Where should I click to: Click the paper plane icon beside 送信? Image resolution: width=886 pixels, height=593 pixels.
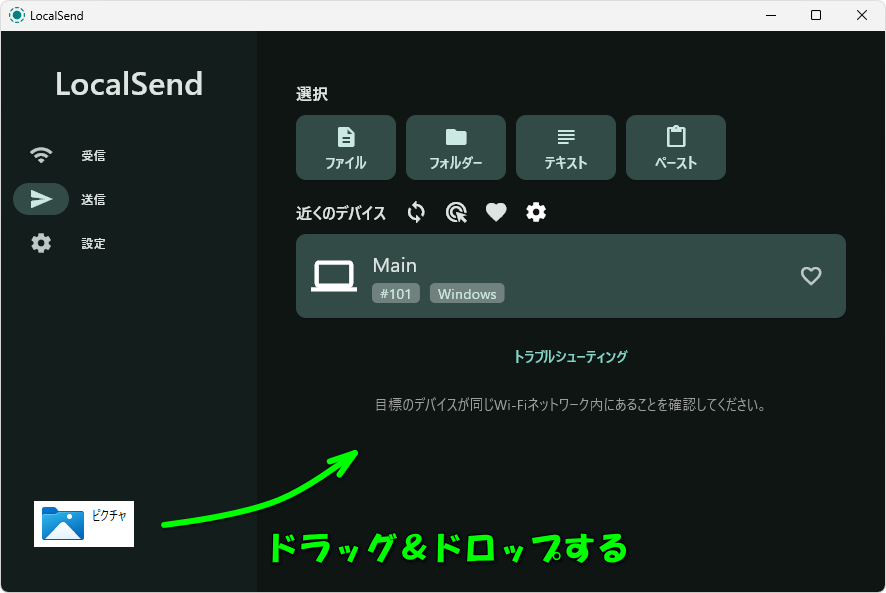tap(41, 199)
